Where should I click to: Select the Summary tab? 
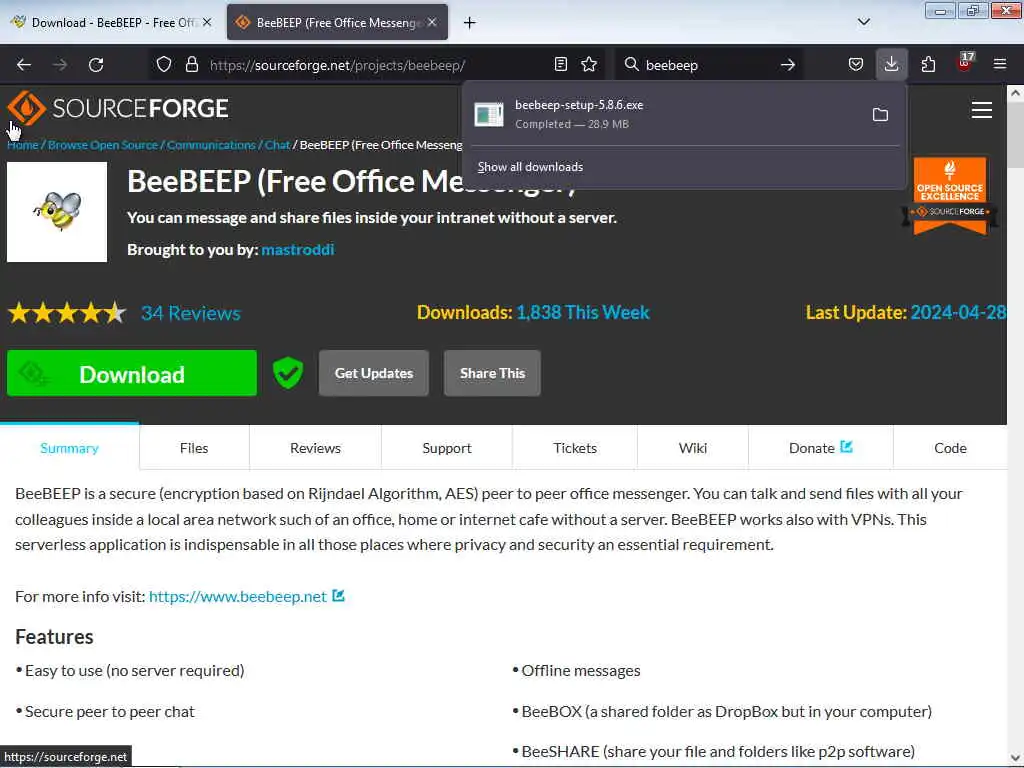69,448
